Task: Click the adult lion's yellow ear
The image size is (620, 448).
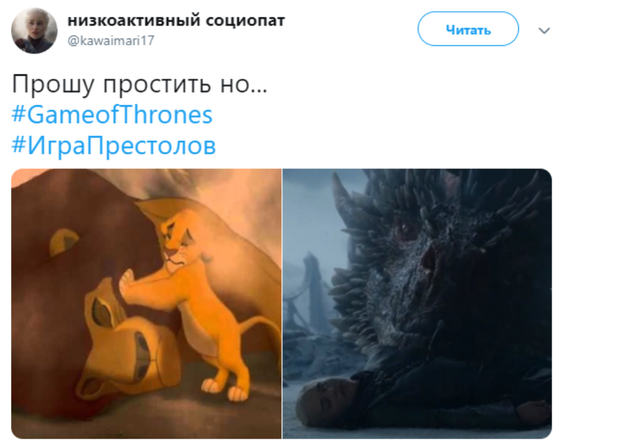Action: (x=63, y=240)
